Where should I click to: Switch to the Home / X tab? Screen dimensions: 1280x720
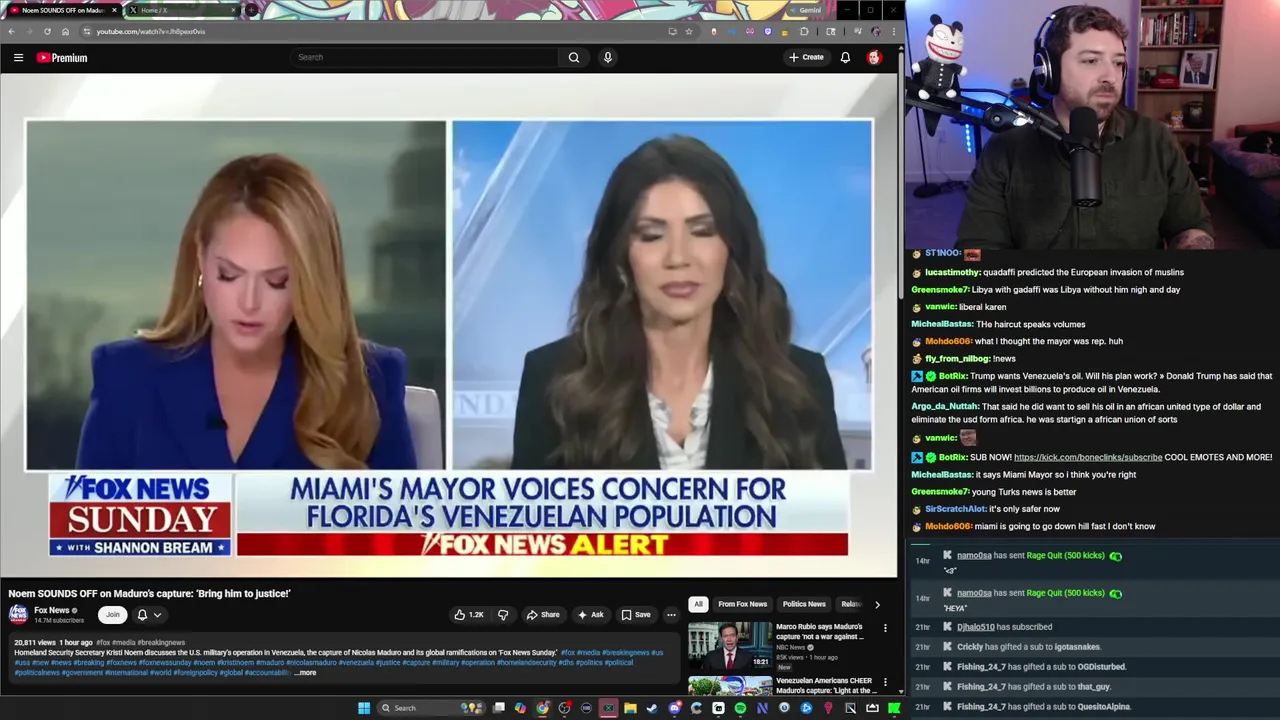pyautogui.click(x=183, y=10)
